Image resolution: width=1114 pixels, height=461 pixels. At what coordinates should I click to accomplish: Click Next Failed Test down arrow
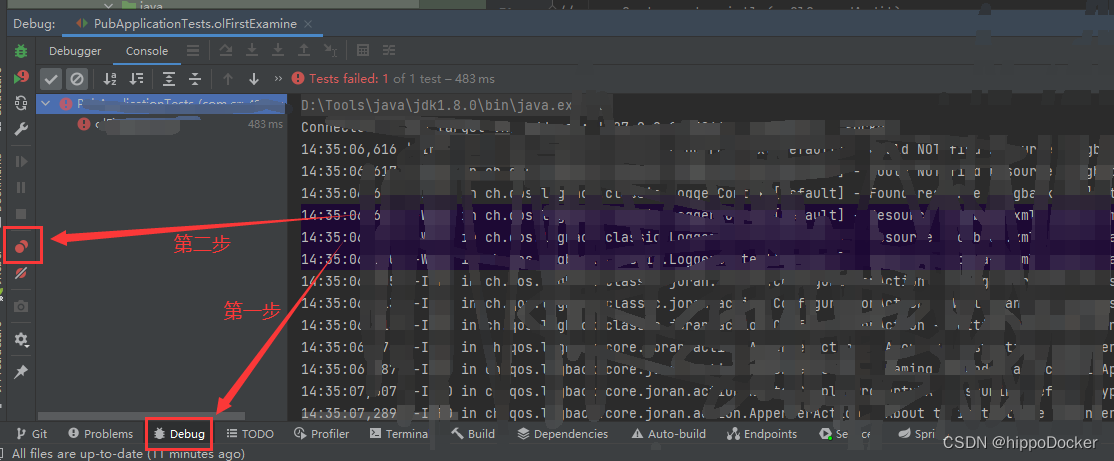254,79
